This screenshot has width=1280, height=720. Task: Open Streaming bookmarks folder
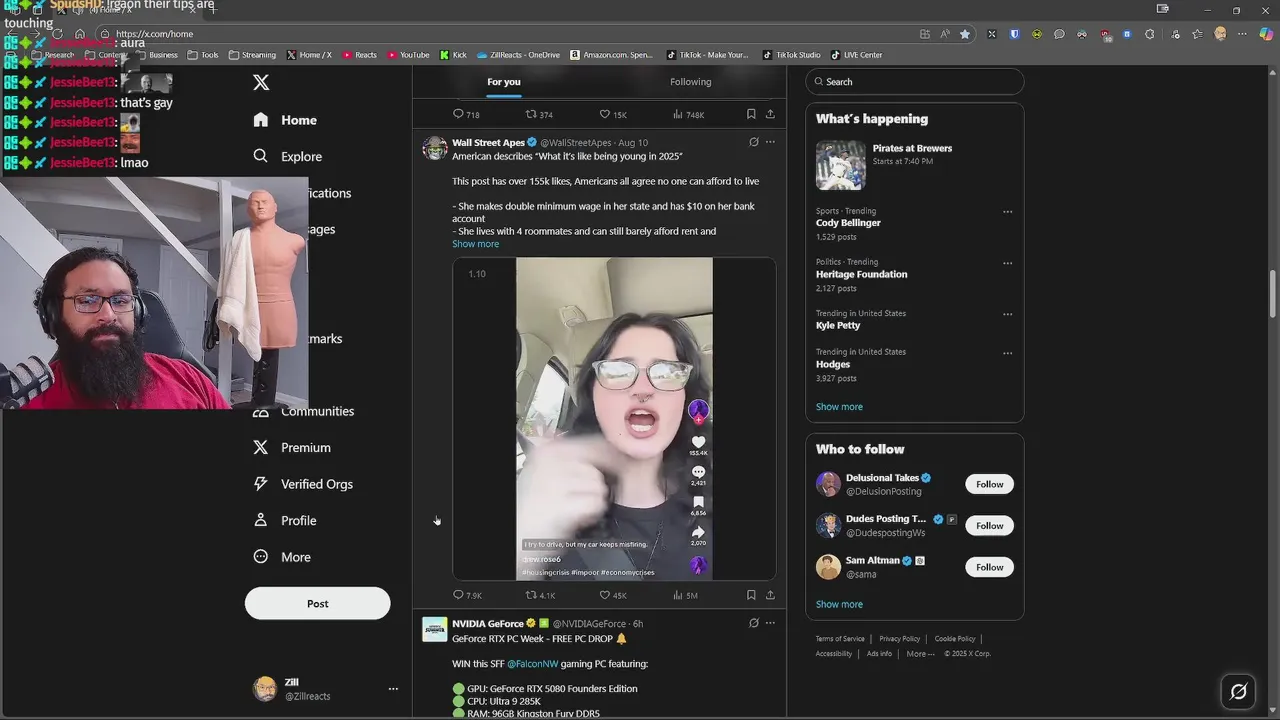click(252, 55)
